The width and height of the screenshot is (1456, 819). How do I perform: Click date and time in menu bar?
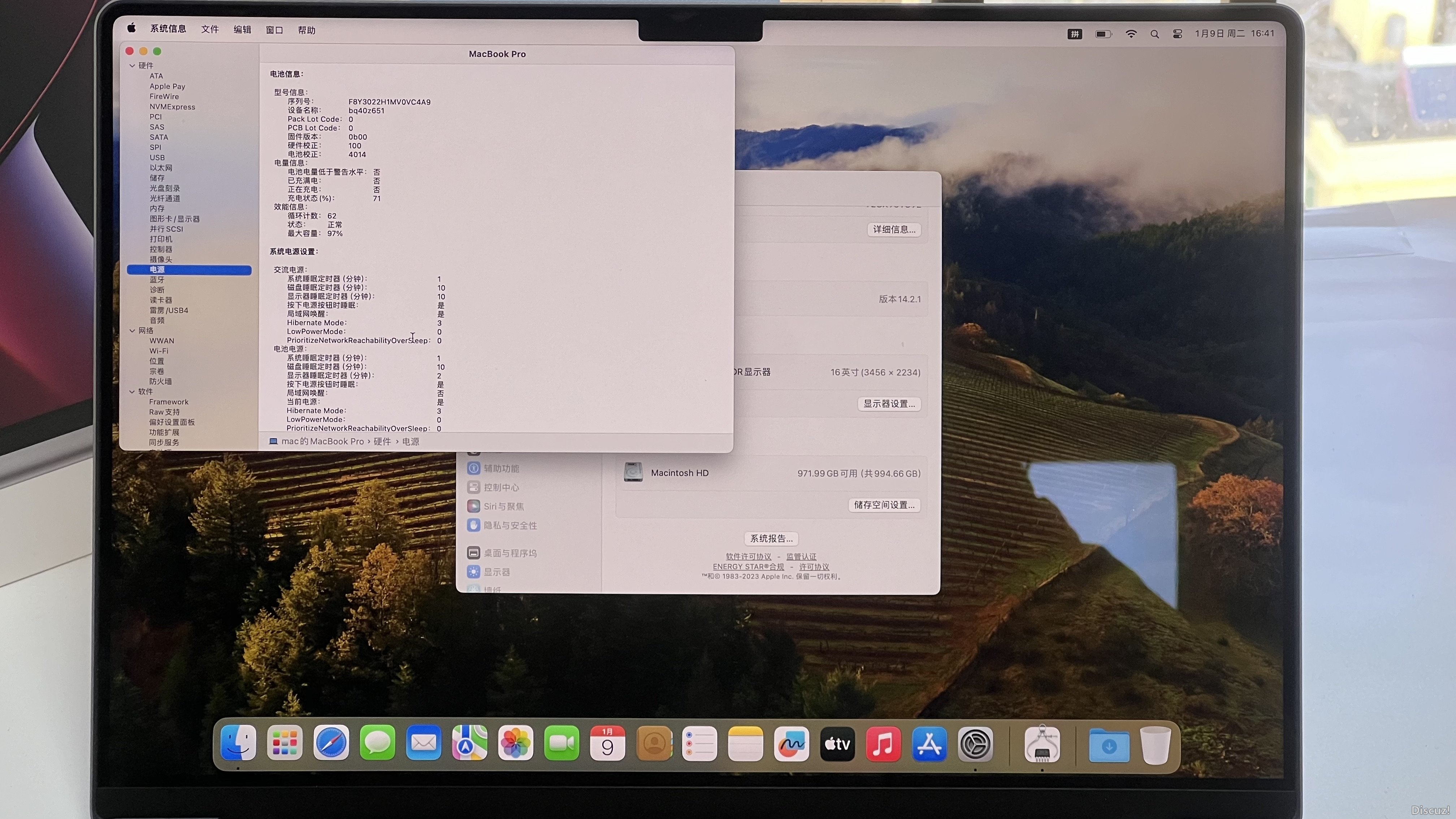point(1234,33)
